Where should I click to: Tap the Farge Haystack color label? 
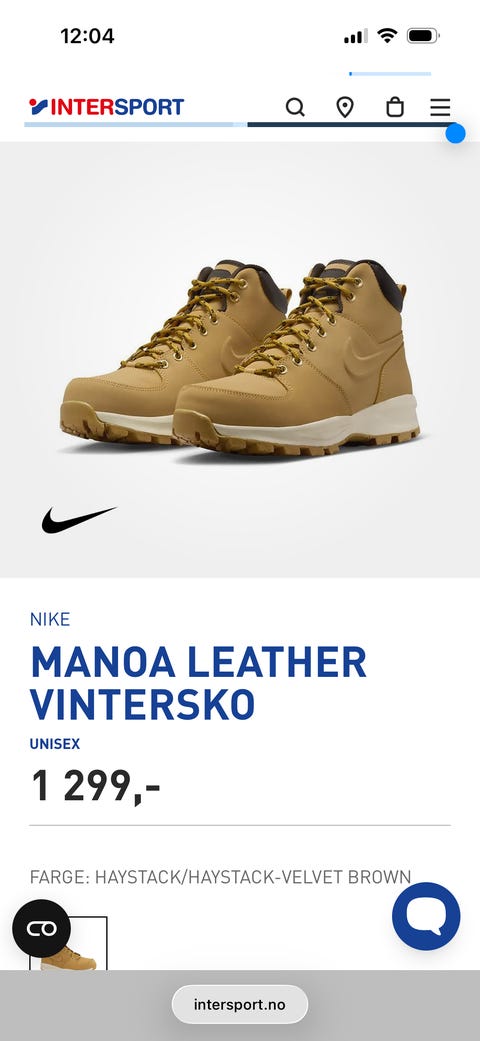click(220, 876)
